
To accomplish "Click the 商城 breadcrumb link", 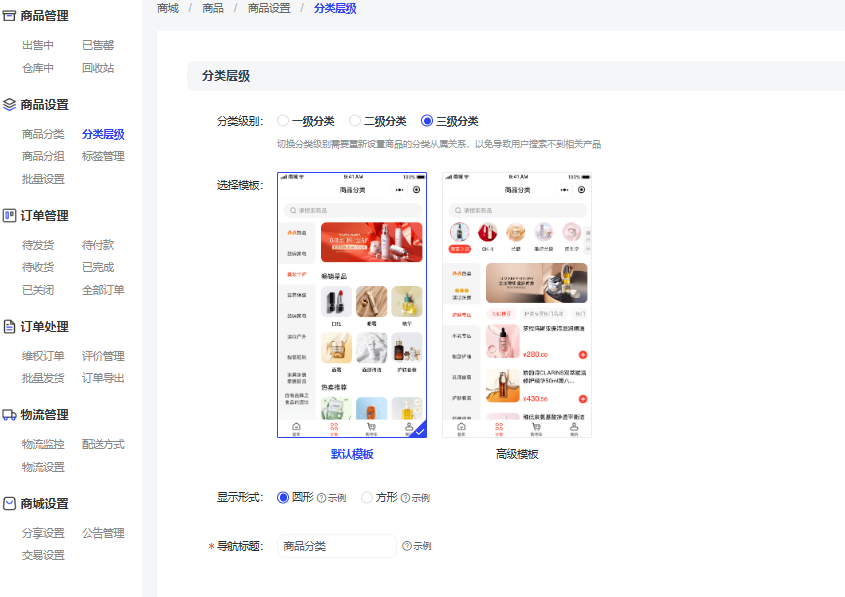I will [168, 8].
